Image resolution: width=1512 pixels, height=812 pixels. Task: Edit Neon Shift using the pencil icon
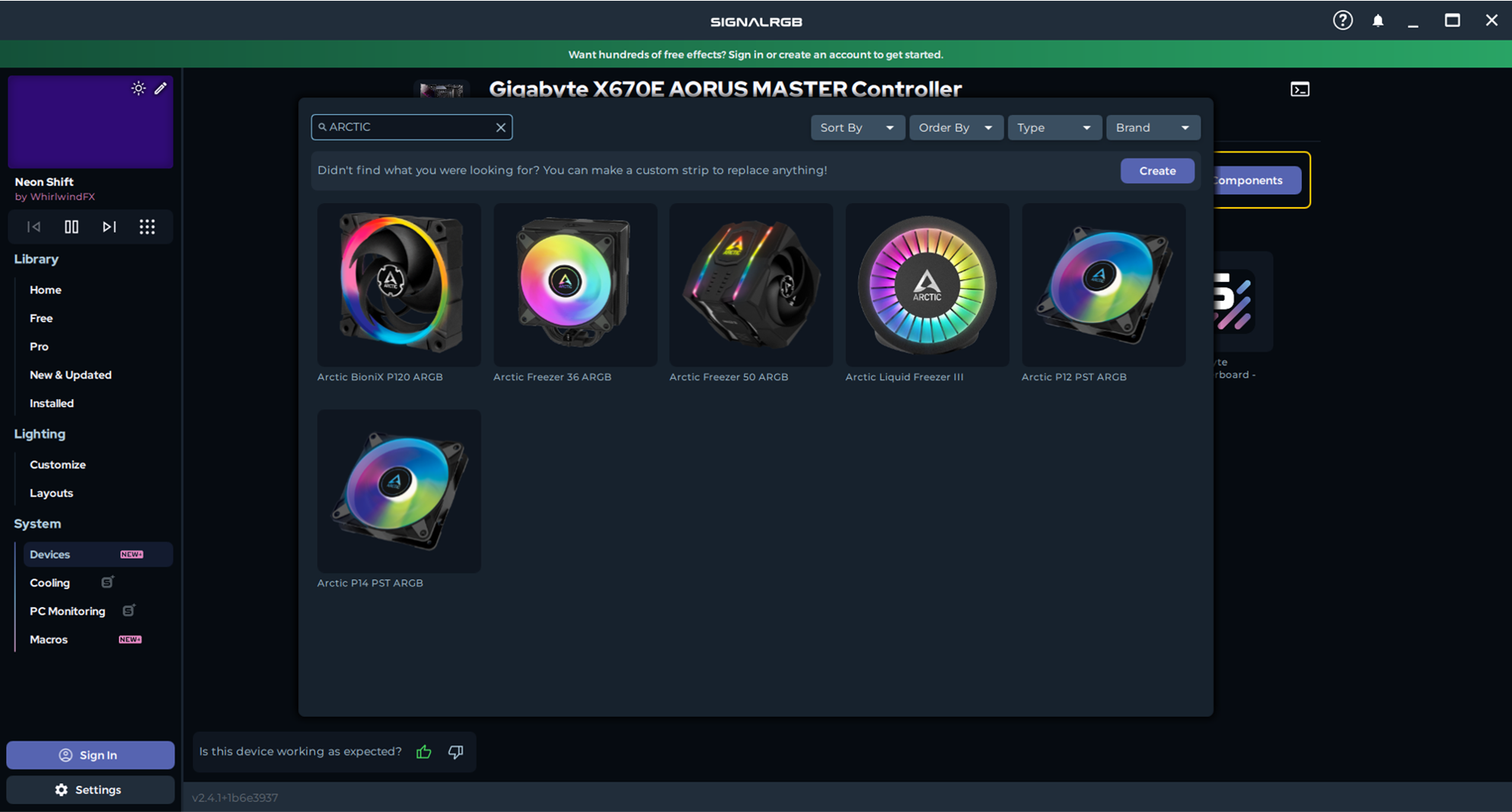click(x=161, y=88)
